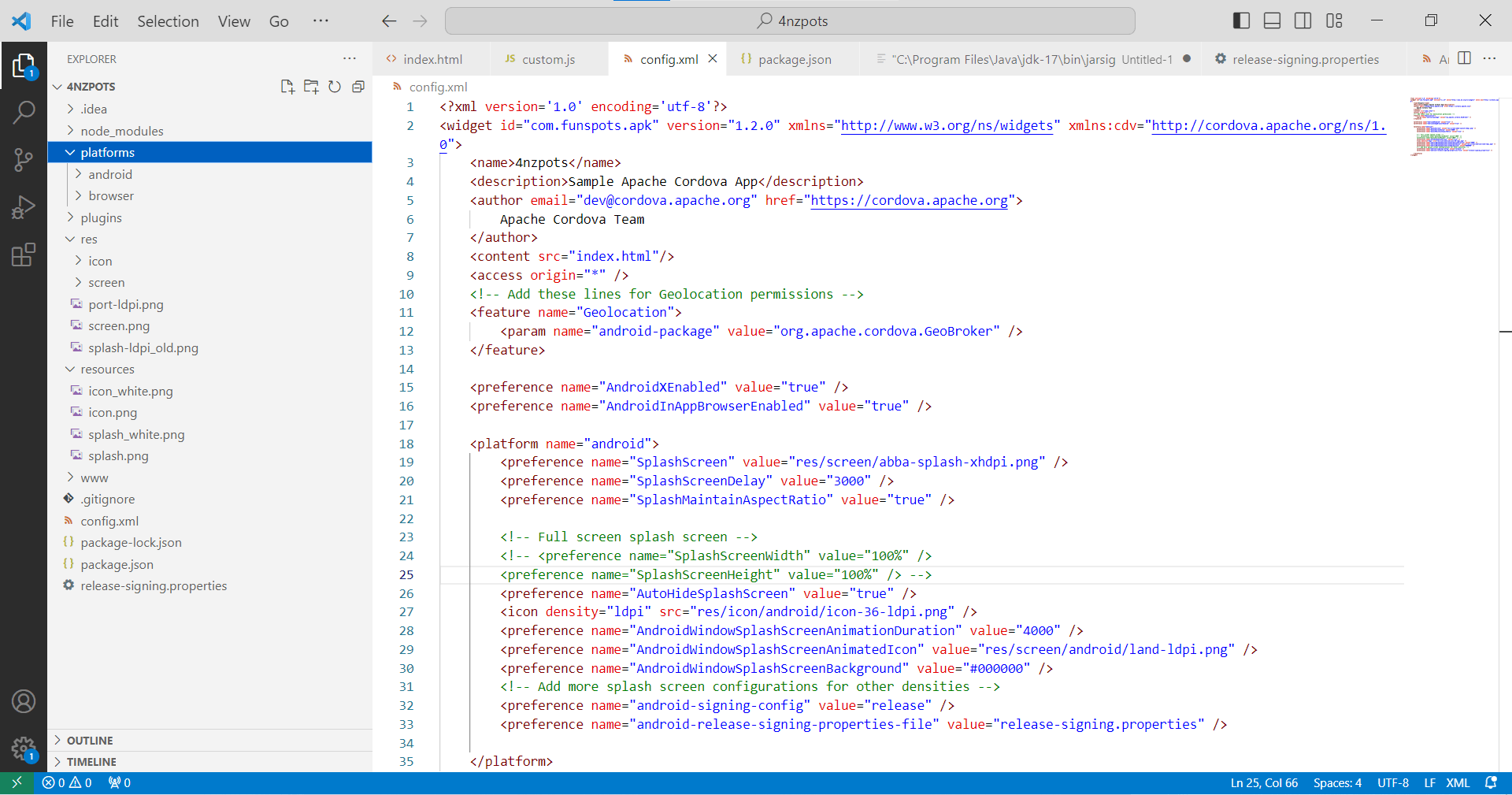
Task: Expand the OUTLINE section
Action: pos(209,741)
